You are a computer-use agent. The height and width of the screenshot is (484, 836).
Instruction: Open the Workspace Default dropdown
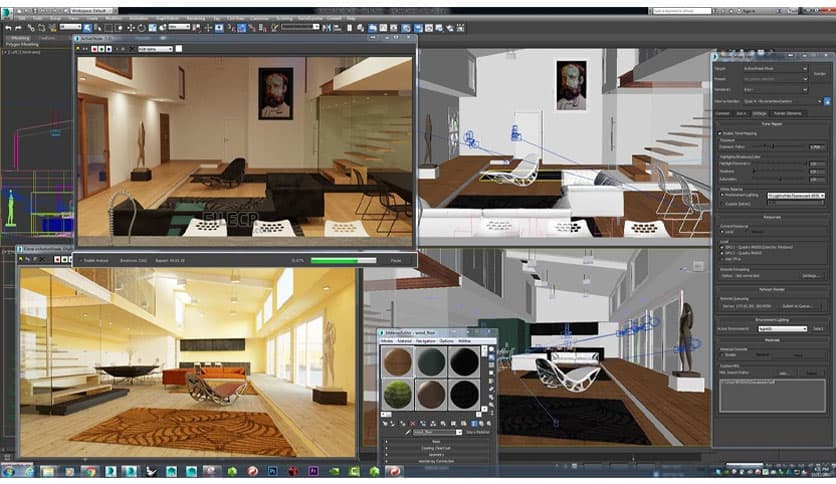tap(93, 11)
